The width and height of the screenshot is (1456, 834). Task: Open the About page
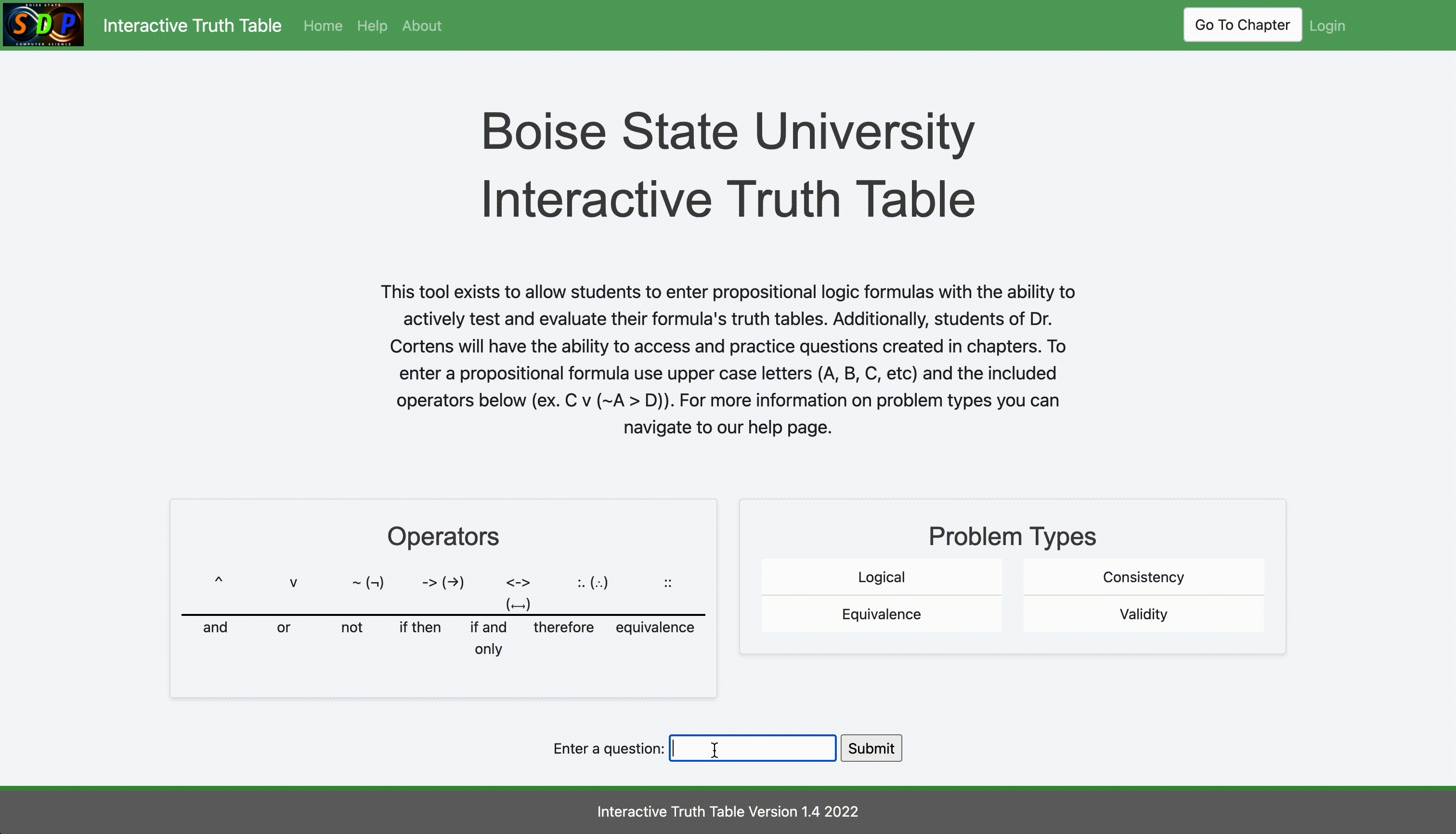click(422, 26)
